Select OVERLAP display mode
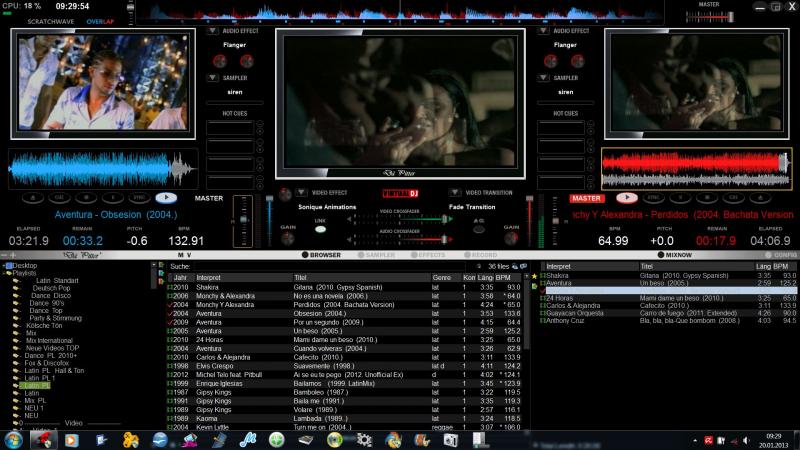This screenshot has width=800, height=450. (100, 22)
